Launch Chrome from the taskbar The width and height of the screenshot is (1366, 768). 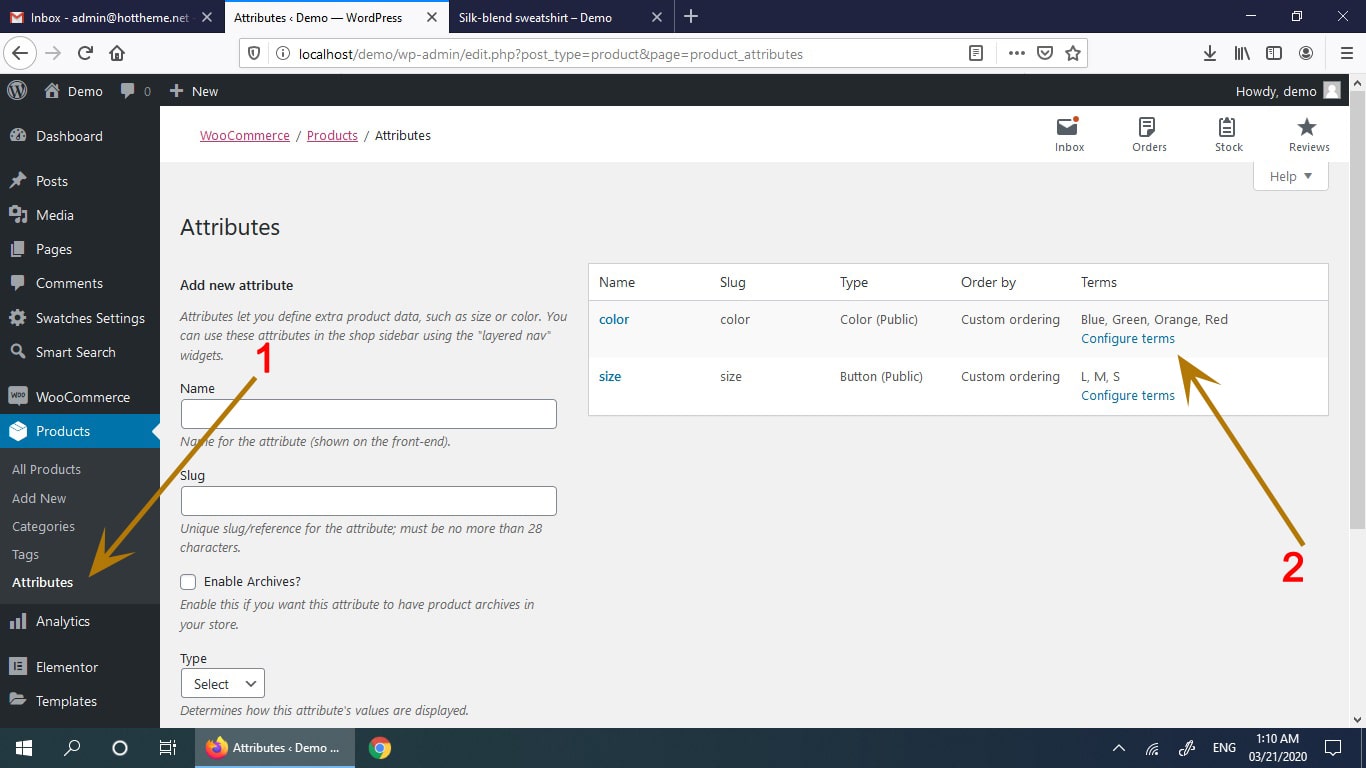click(379, 747)
